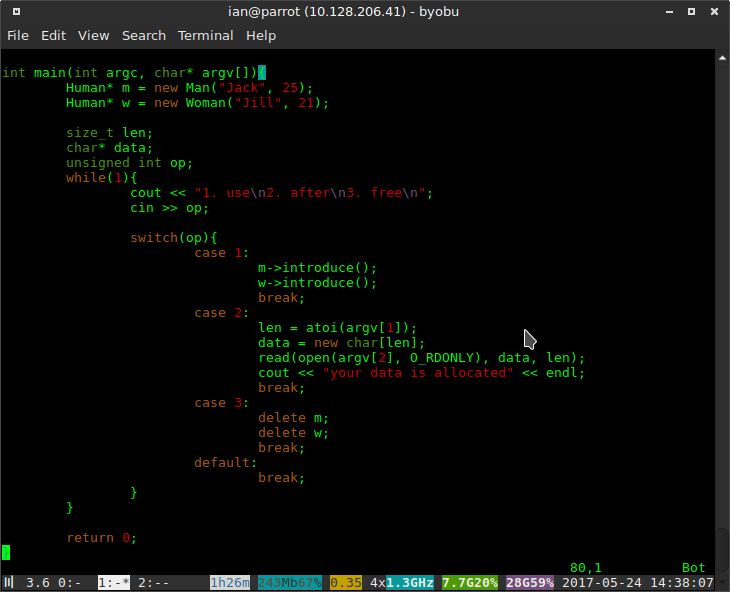Click the 'Man' constructor call
730x592 pixels.
pos(197,88)
